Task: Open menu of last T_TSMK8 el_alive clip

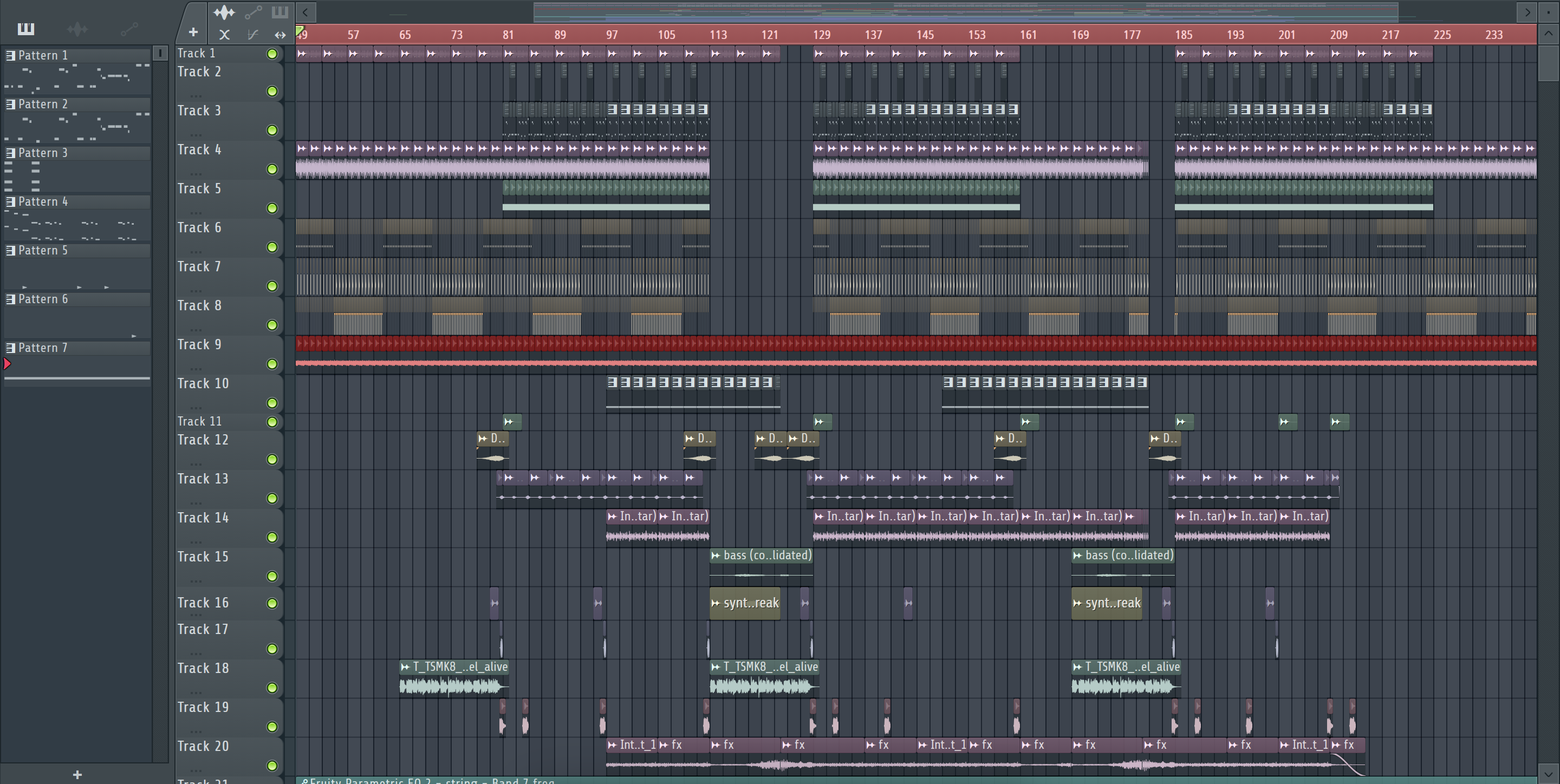Action: click(1077, 667)
